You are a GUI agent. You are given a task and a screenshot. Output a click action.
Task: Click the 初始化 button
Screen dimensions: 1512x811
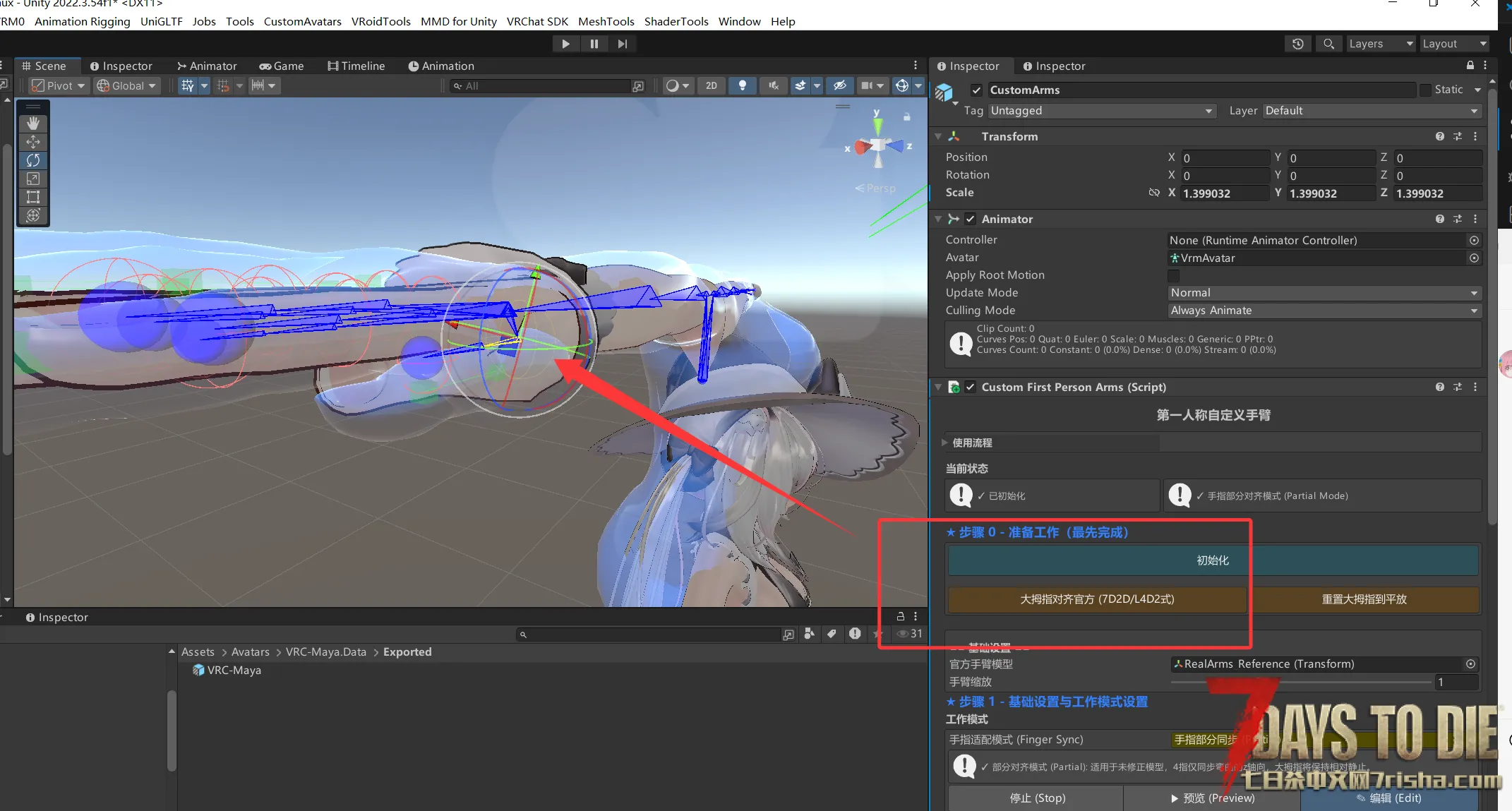(1213, 560)
